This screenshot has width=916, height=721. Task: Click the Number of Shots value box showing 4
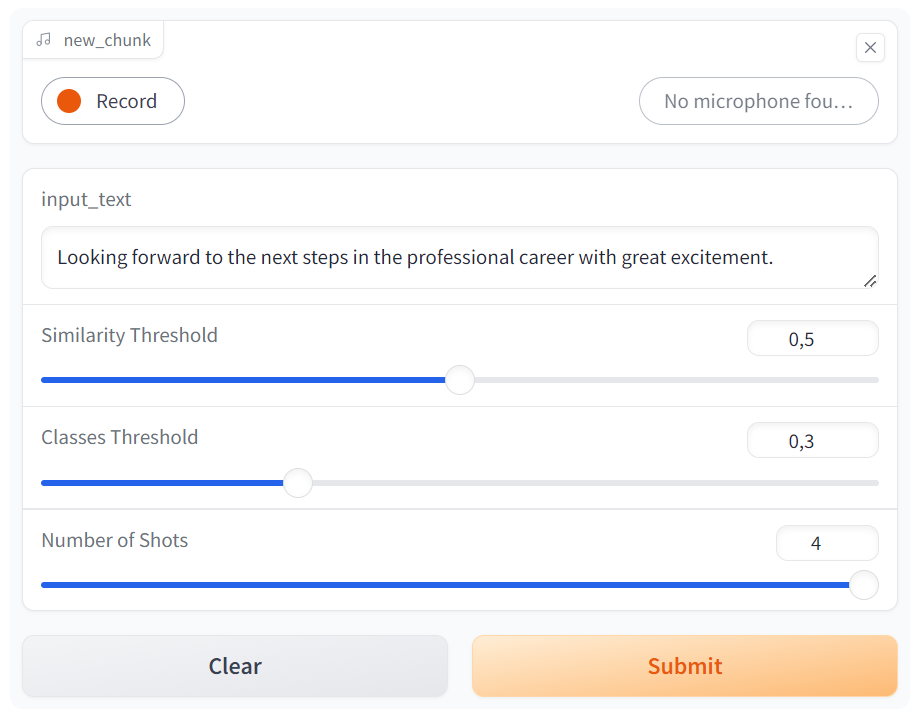(827, 543)
